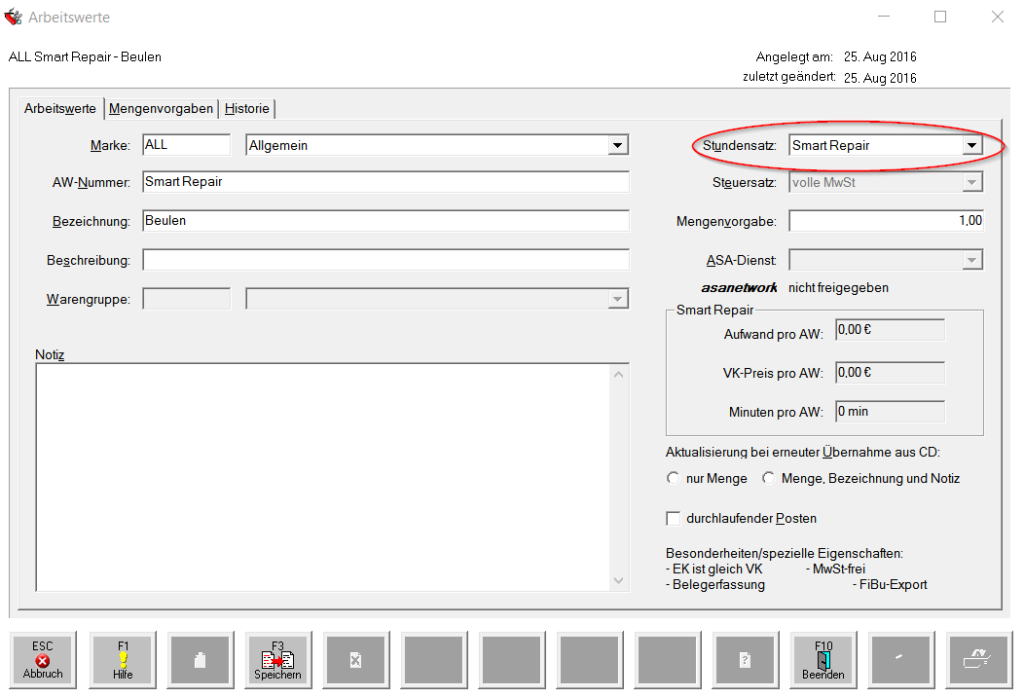The image size is (1024, 698).
Task: Open the Historie tab
Action: (247, 108)
